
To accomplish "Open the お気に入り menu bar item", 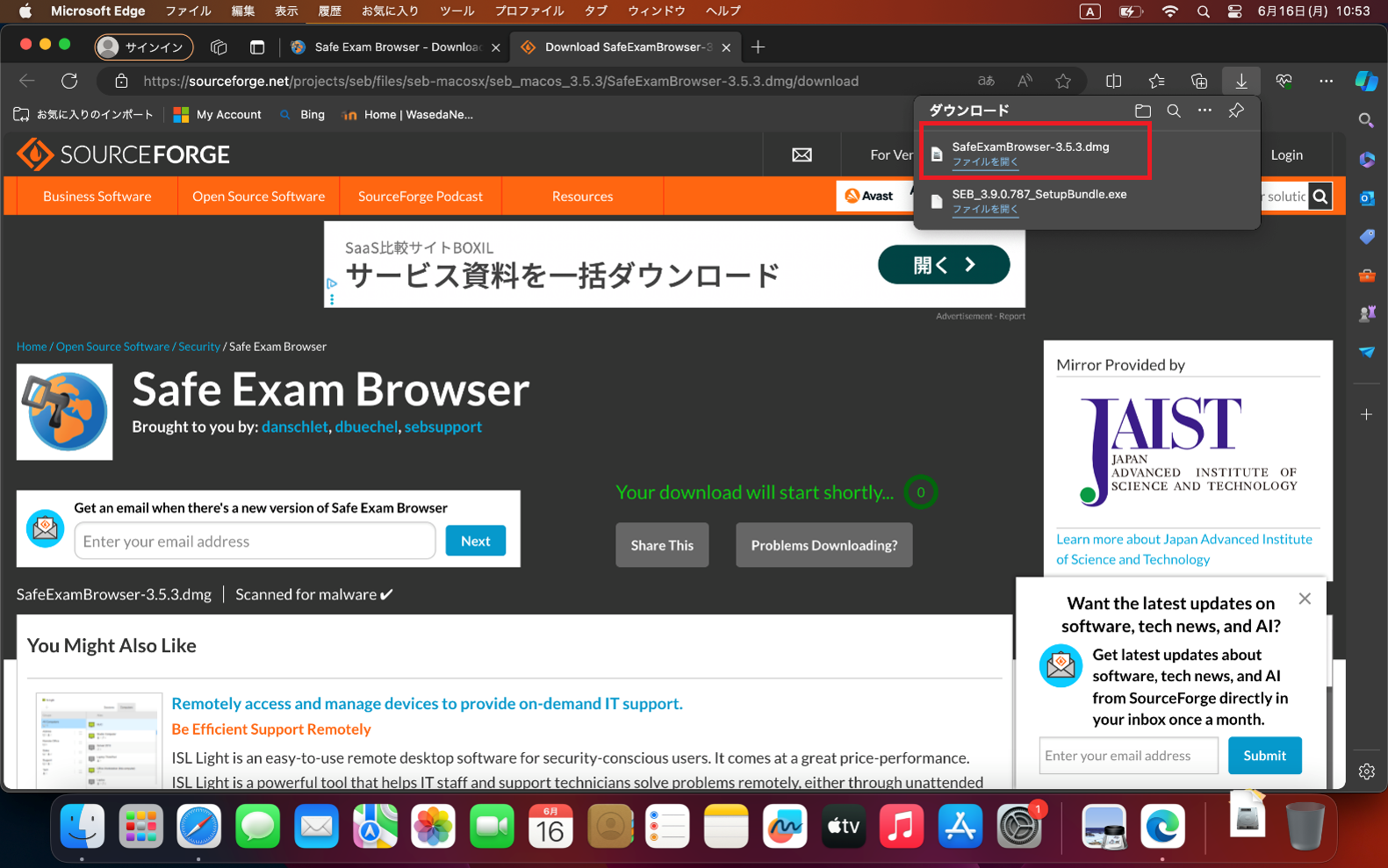I will 390,11.
